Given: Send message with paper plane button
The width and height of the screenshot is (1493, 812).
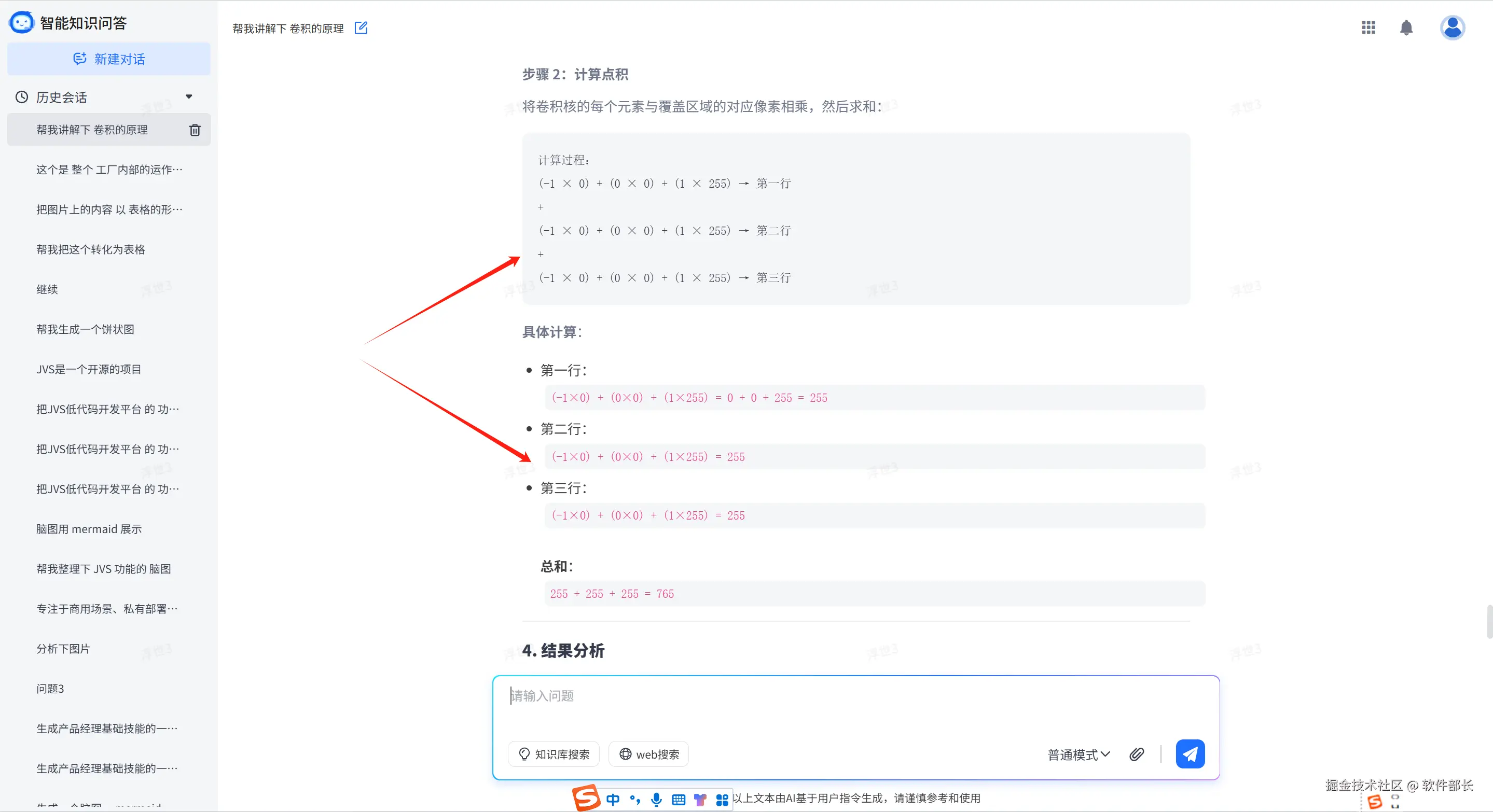Looking at the screenshot, I should tap(1190, 754).
